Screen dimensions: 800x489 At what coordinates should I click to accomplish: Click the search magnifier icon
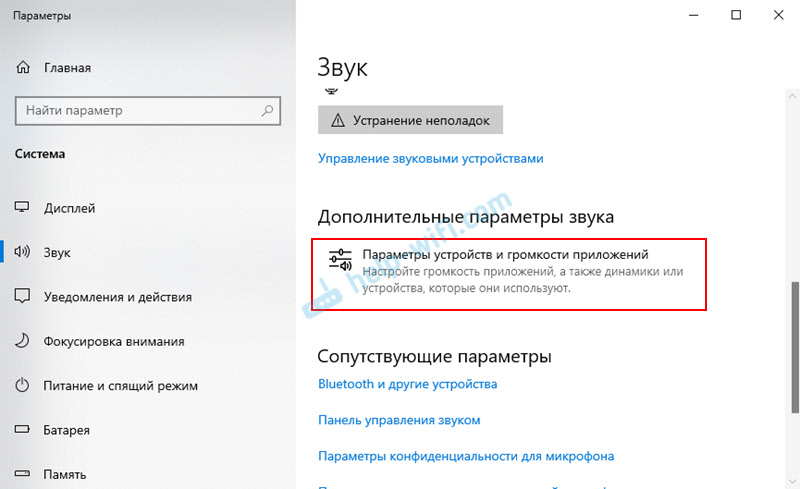[x=267, y=110]
